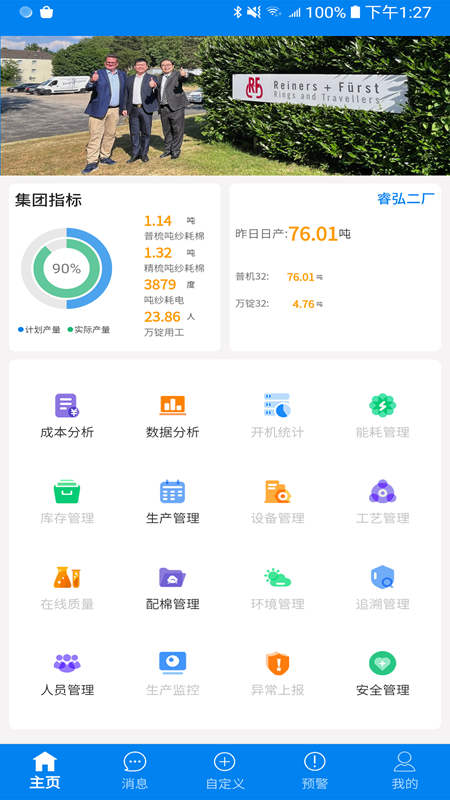Tap the 设备管理 orange folder icon
450x800 pixels.
277,492
